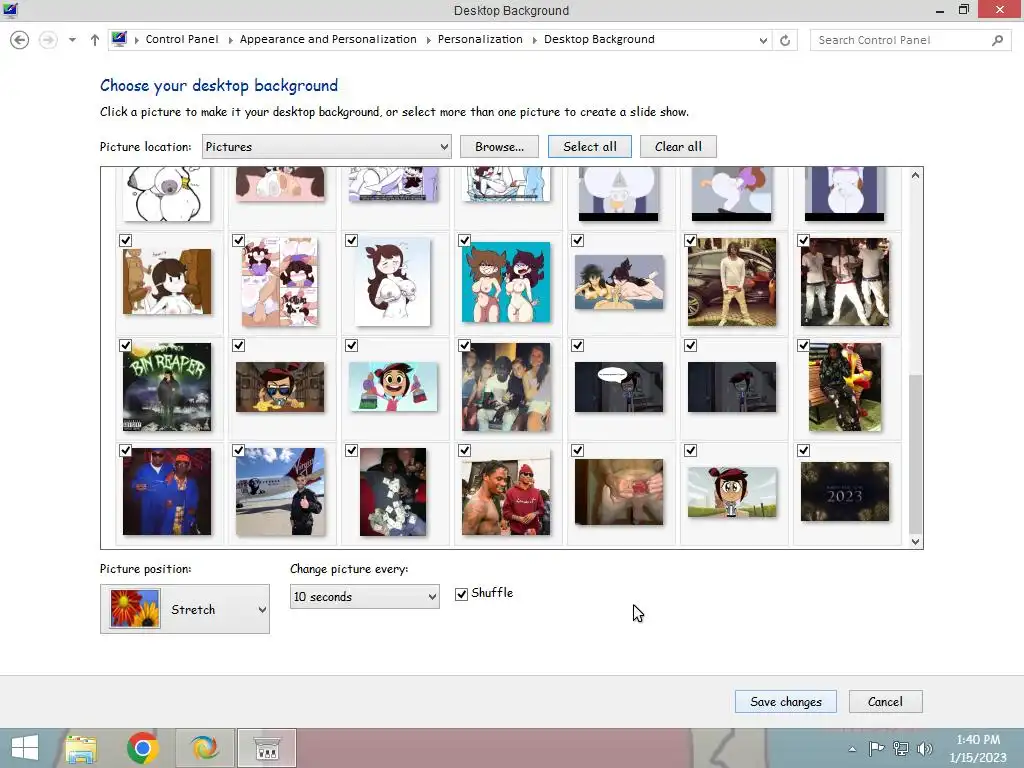Switch to the Control Panel taskbar button
Image resolution: width=1024 pixels, height=768 pixels.
pyautogui.click(x=266, y=748)
